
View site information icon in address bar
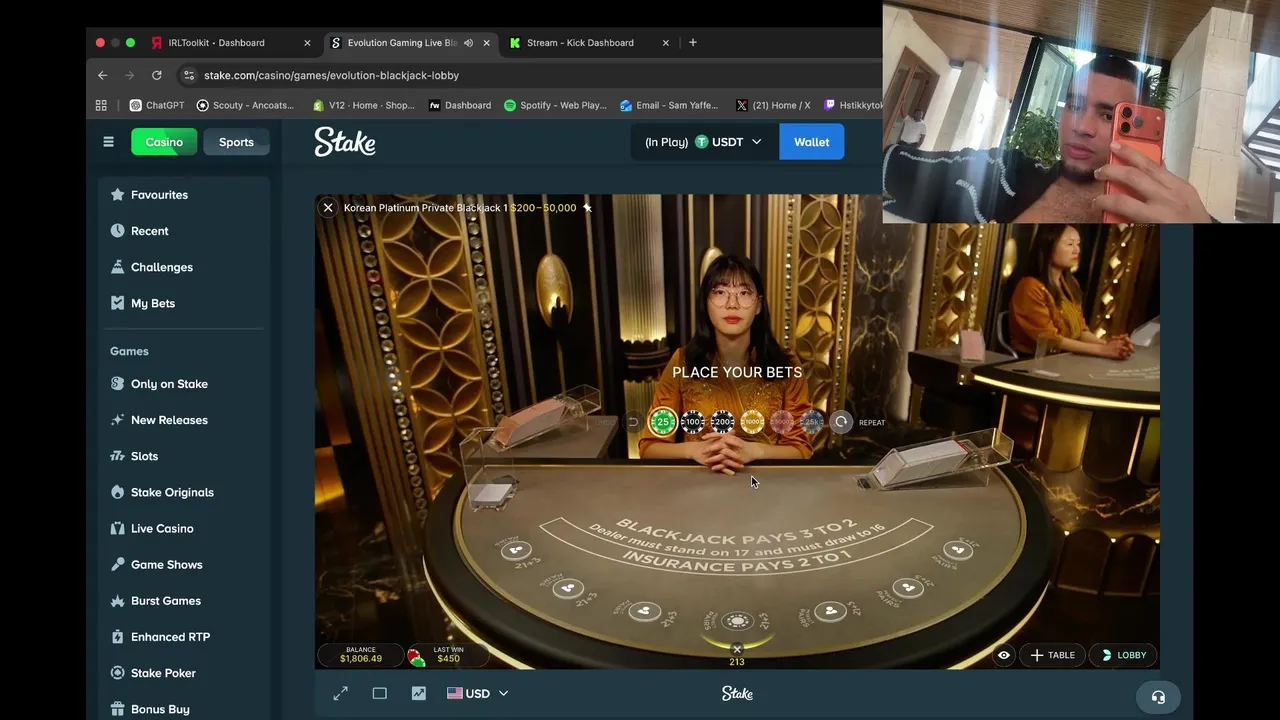tap(189, 75)
